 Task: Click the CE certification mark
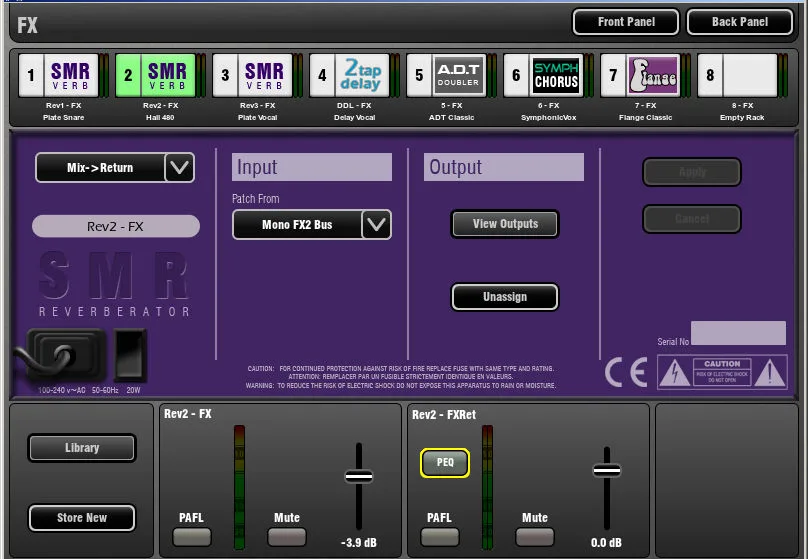point(626,372)
